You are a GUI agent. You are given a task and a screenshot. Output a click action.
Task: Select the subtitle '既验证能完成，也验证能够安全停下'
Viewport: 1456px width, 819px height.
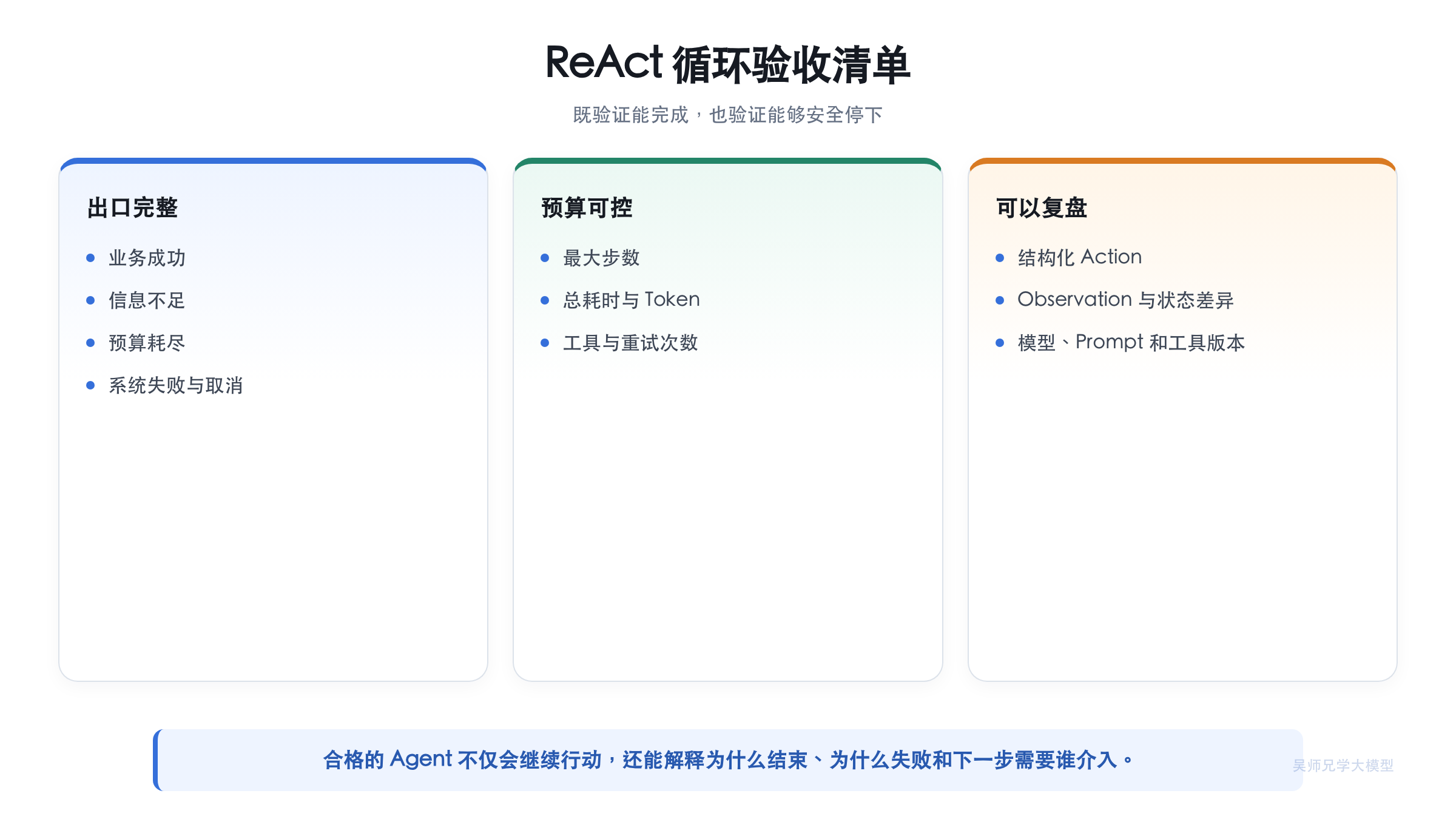point(728,115)
